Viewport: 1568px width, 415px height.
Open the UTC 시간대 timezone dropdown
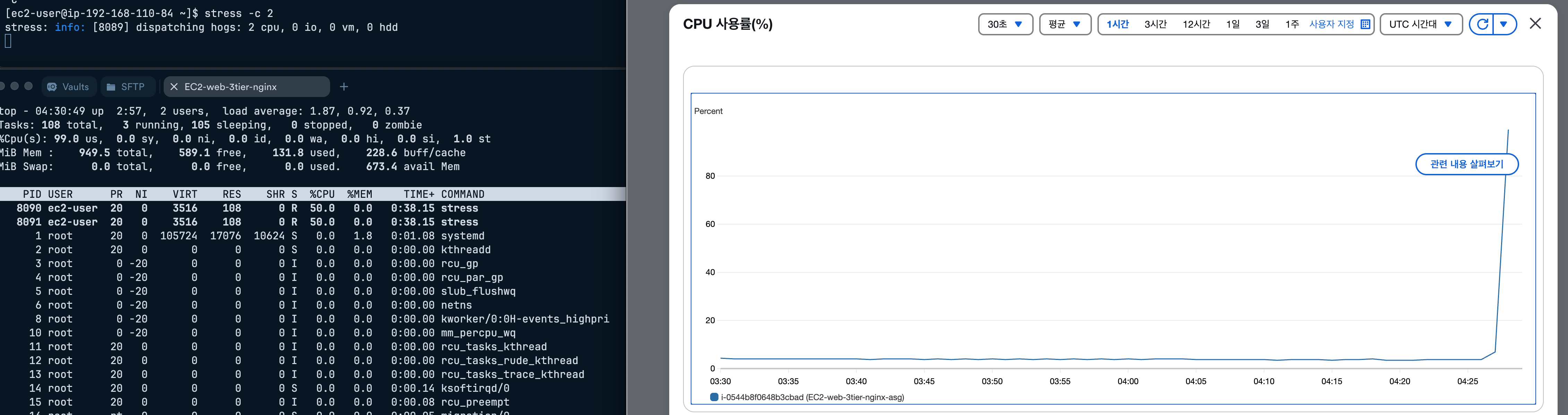1421,24
